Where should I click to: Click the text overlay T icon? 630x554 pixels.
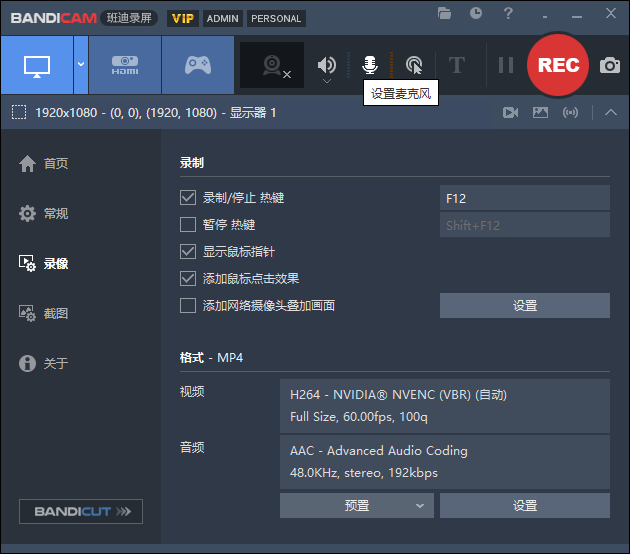[x=457, y=65]
